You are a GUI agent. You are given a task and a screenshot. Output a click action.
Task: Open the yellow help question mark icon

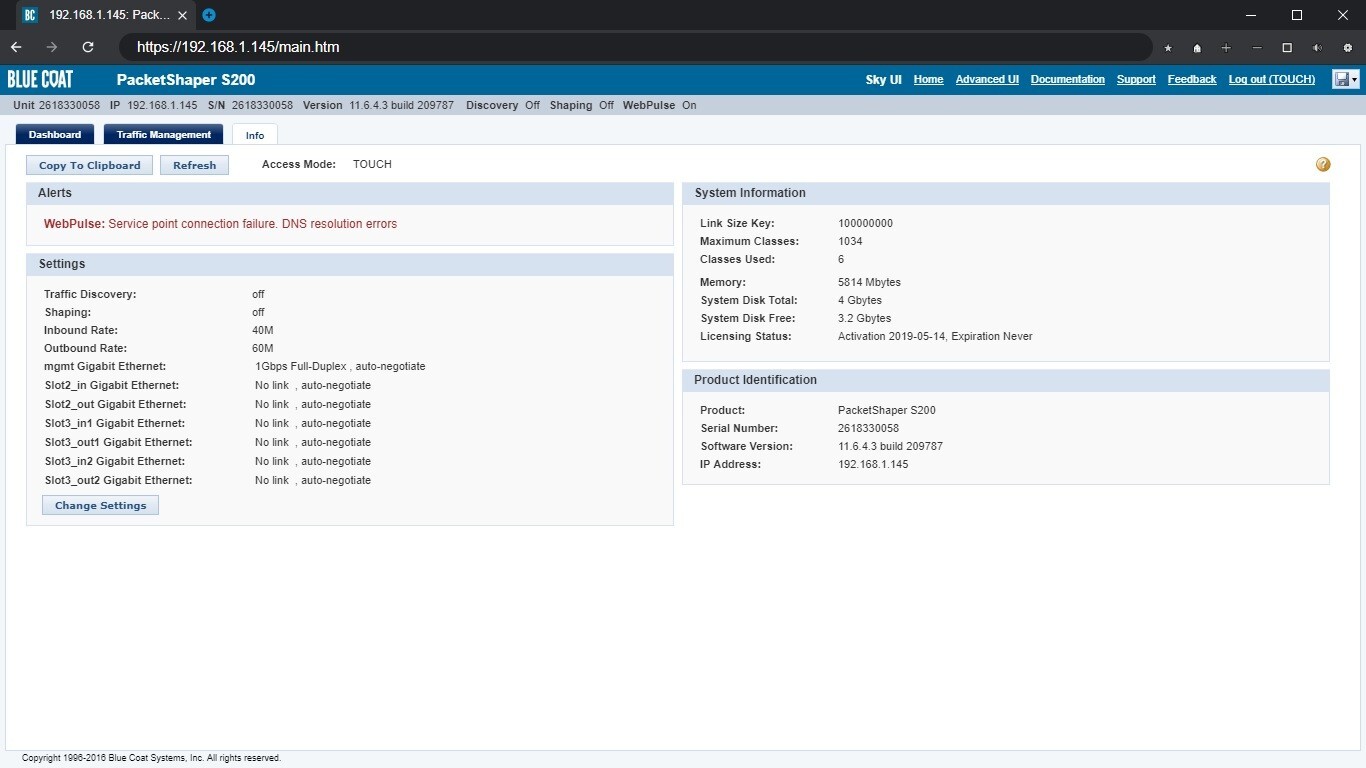point(1323,164)
